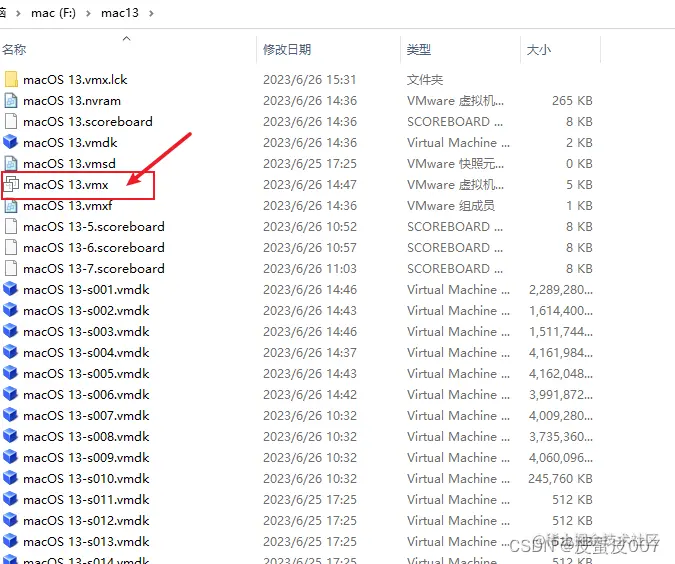The height and width of the screenshot is (564, 675).
Task: Select file name macOS 13.vmx
Action: click(66, 185)
